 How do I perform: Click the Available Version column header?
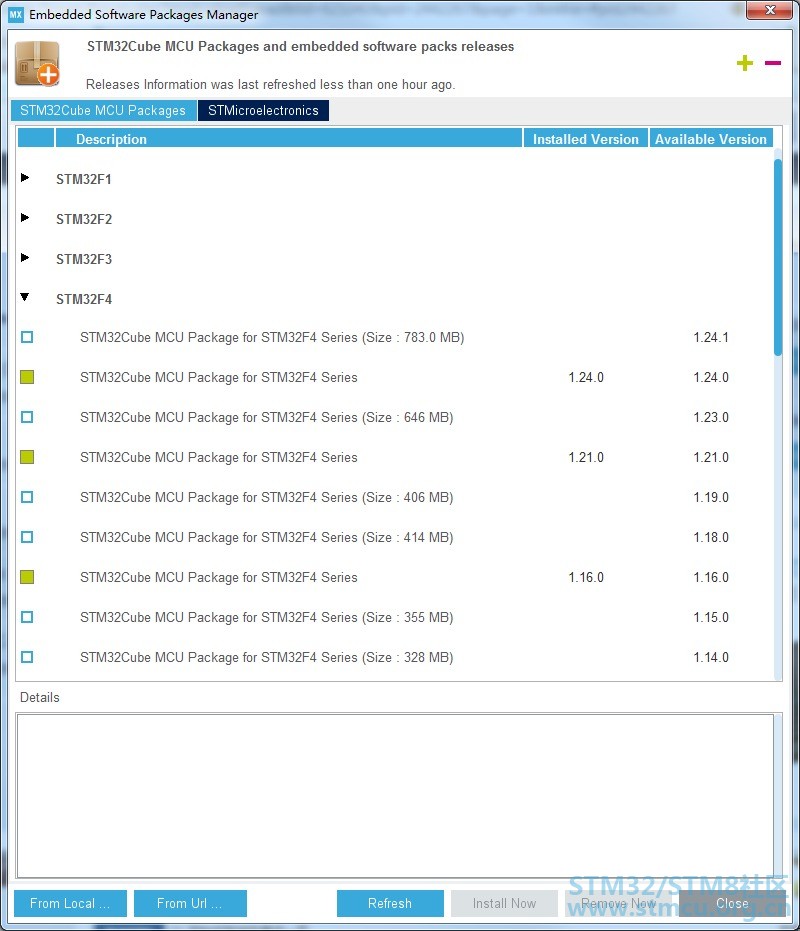click(710, 138)
